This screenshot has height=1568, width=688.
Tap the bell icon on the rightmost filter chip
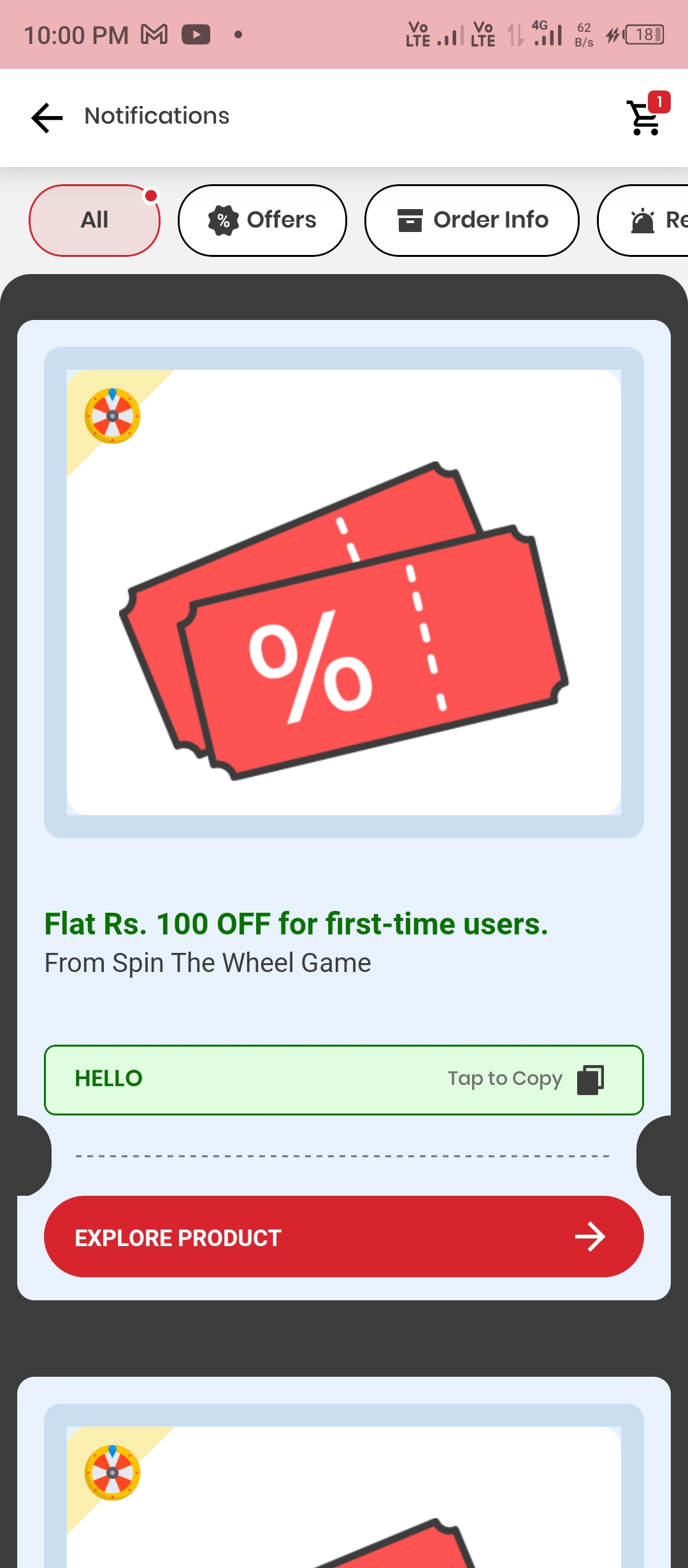(643, 221)
